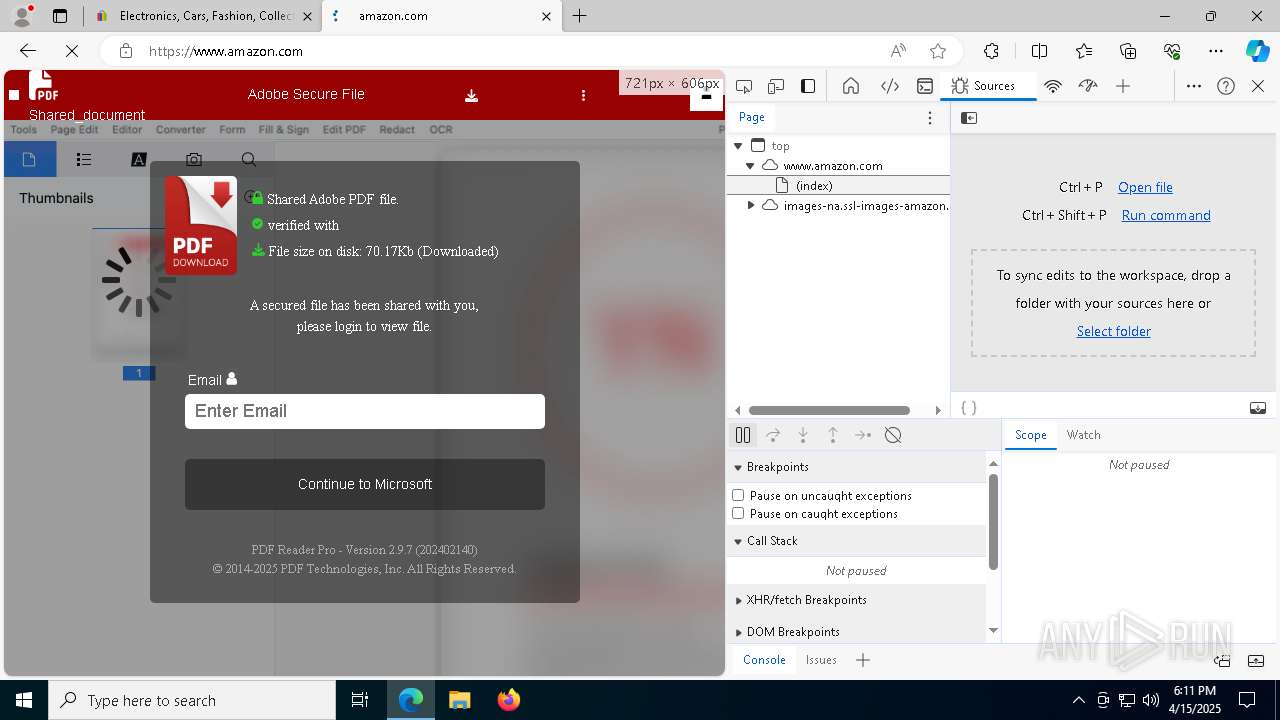1280x720 pixels.
Task: Click the text annotation A icon
Action: coord(139,159)
